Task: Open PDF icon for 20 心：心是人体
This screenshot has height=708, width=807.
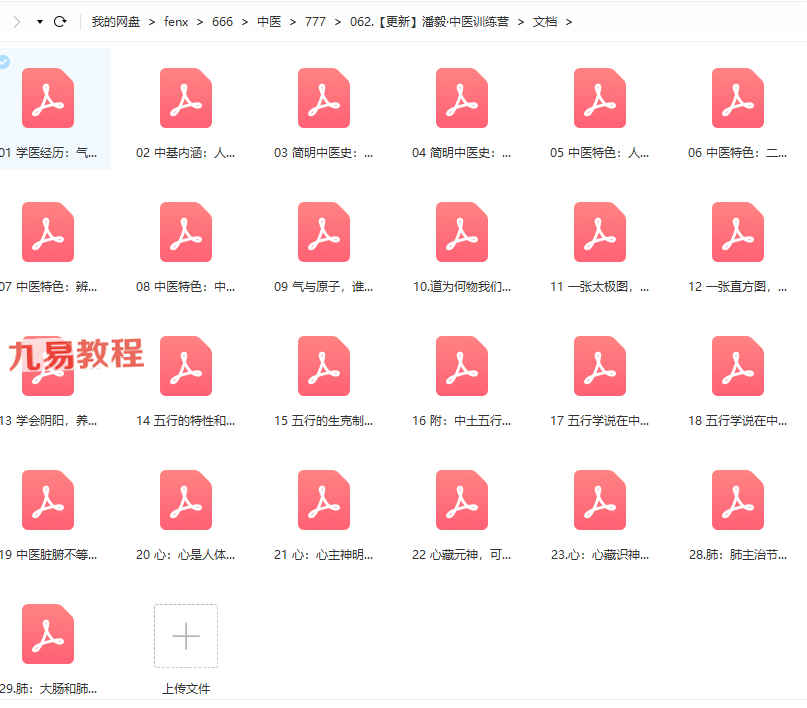Action: [186, 500]
